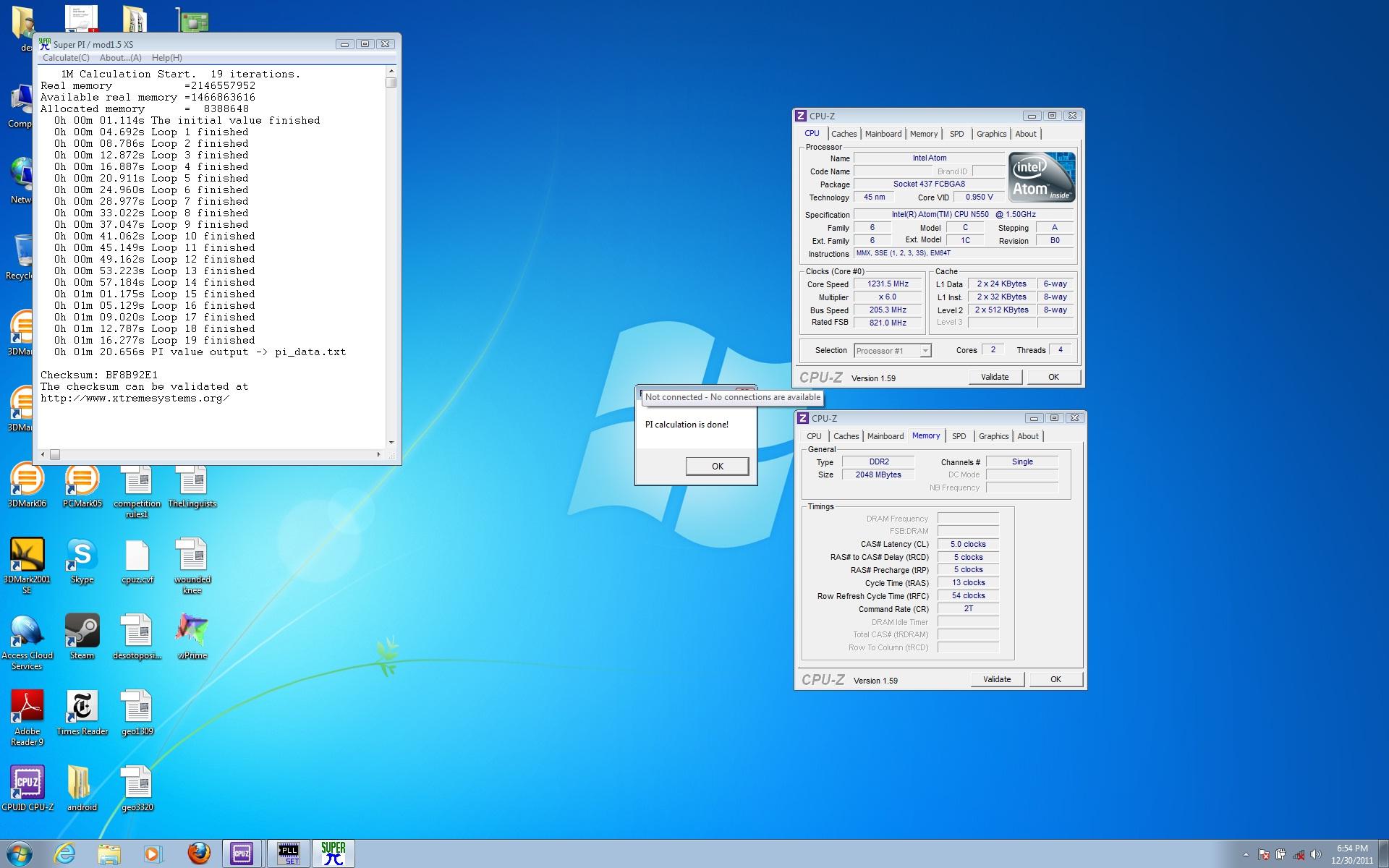Click Super PI scroll down arrow
Image resolution: width=1389 pixels, height=868 pixels.
click(x=391, y=443)
